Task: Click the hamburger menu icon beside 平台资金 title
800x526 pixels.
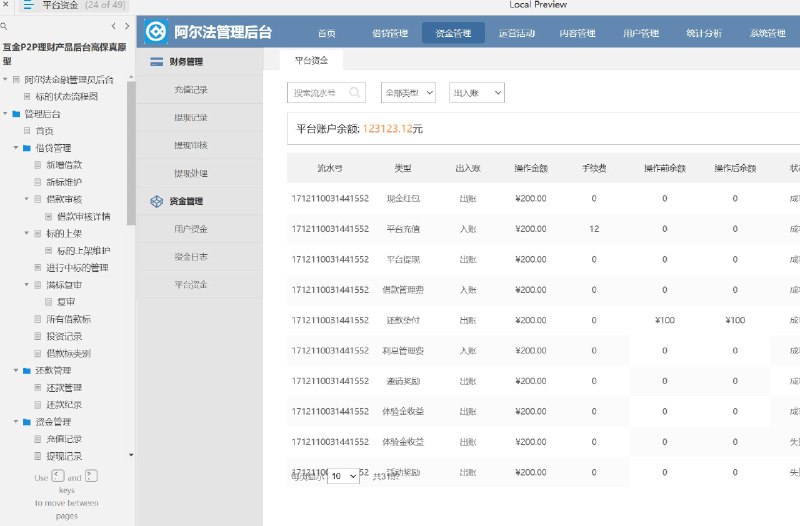Action: click(28, 5)
